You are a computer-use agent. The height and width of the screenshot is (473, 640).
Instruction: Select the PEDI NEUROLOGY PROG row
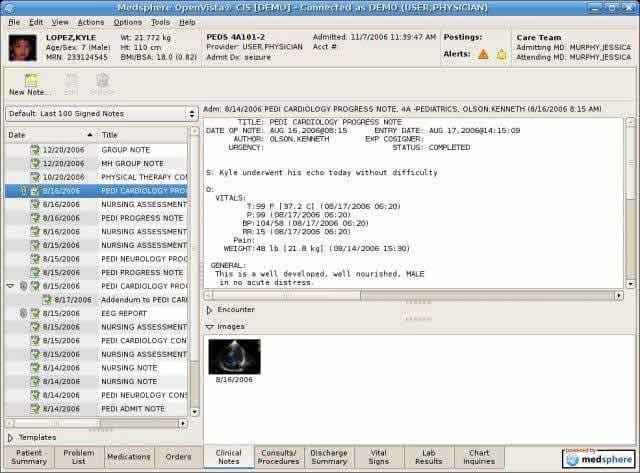[97, 259]
